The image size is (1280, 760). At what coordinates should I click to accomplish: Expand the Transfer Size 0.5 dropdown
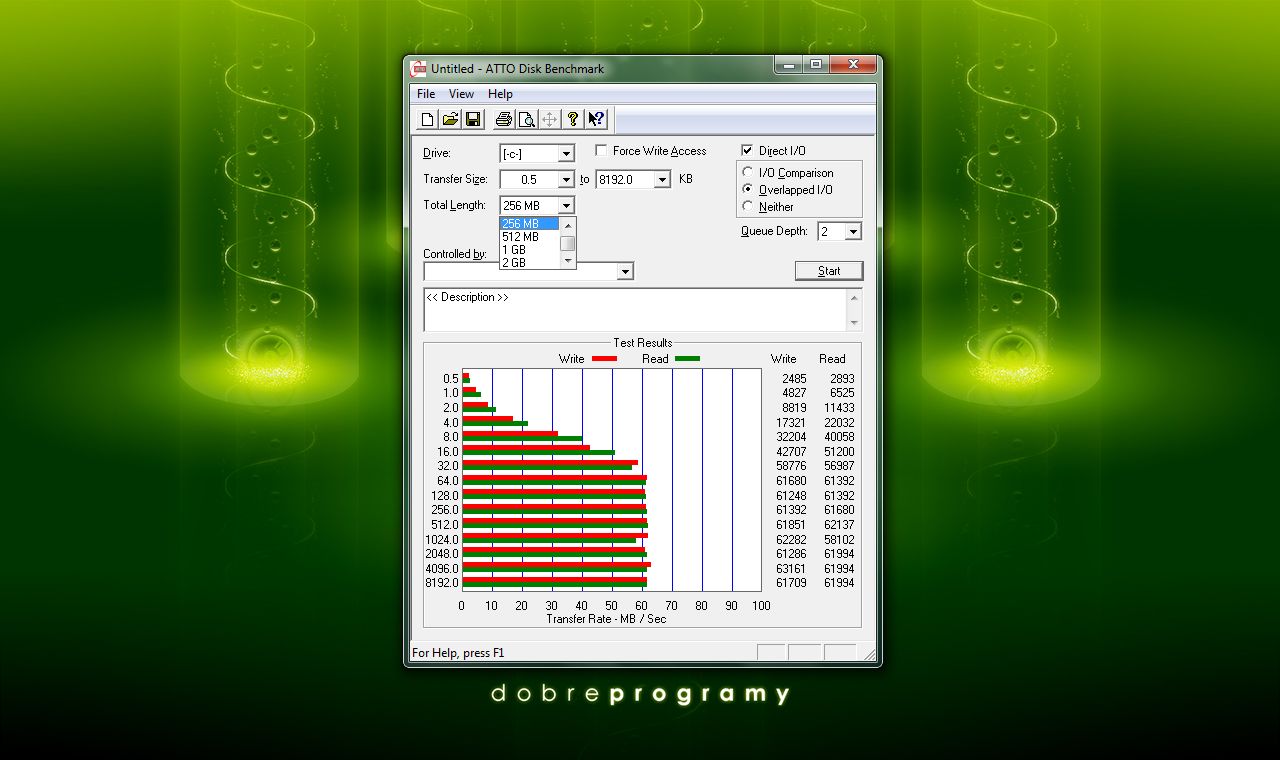pyautogui.click(x=566, y=180)
